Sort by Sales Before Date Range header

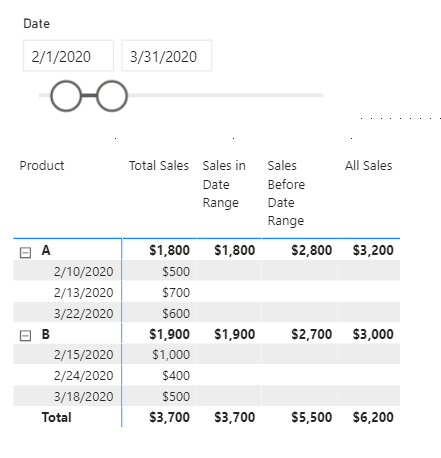point(286,193)
